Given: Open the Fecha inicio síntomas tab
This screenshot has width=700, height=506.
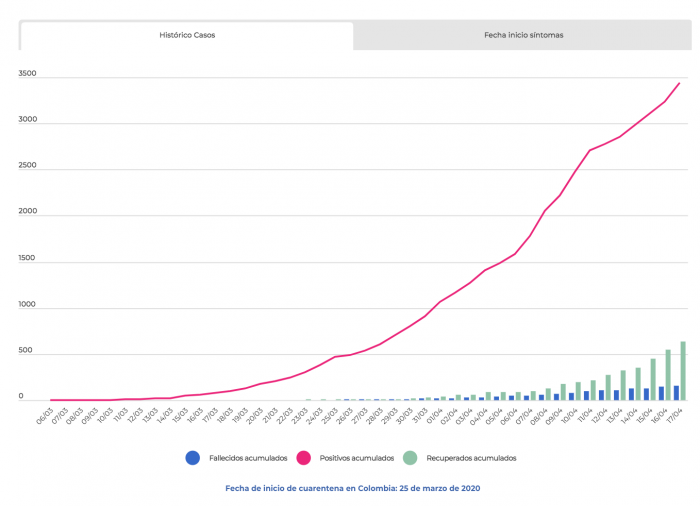Looking at the screenshot, I should [x=523, y=35].
